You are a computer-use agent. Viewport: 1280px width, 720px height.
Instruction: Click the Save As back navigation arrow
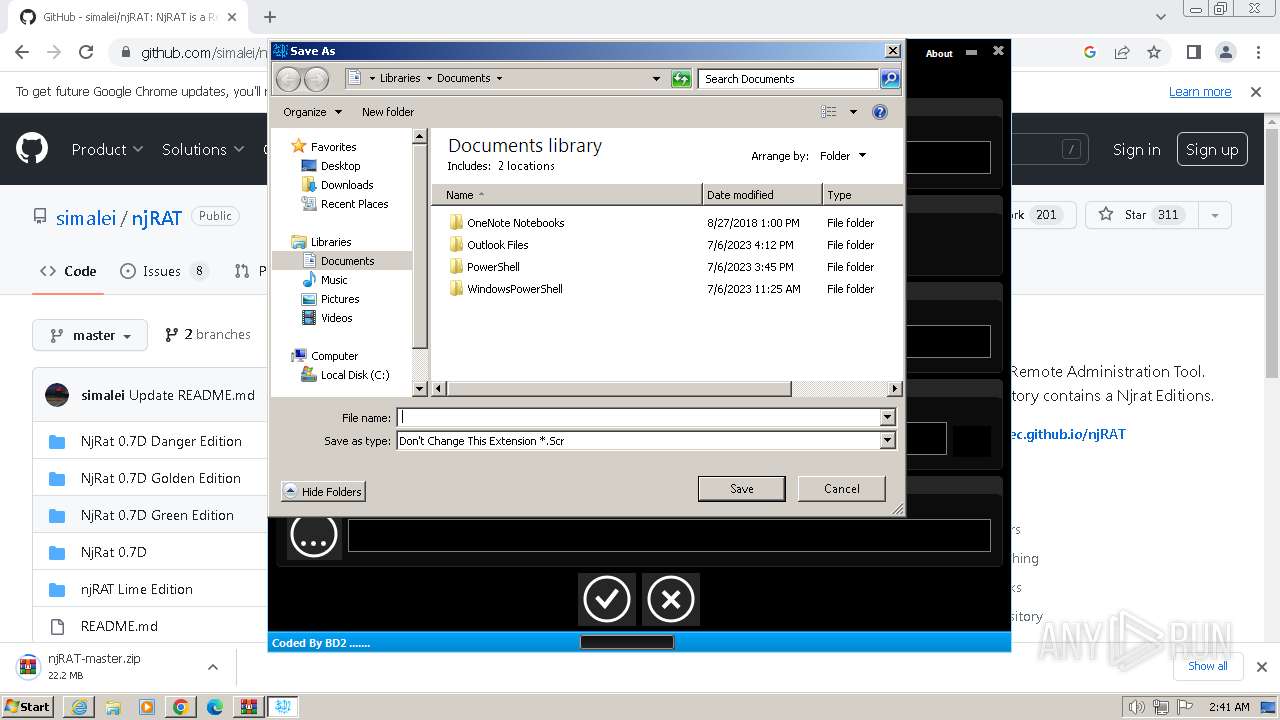pos(288,79)
